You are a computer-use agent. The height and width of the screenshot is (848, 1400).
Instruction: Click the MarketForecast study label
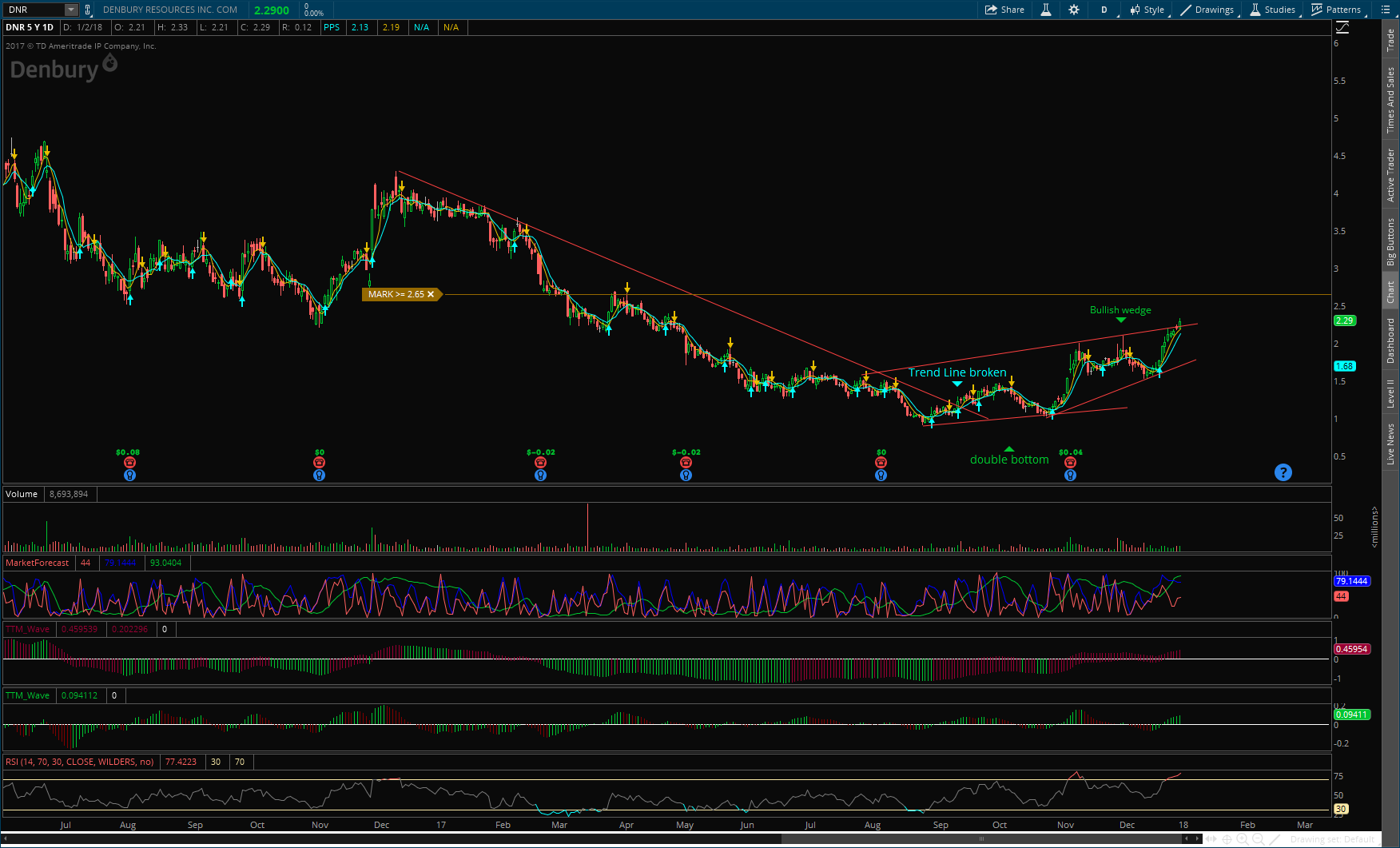[38, 563]
